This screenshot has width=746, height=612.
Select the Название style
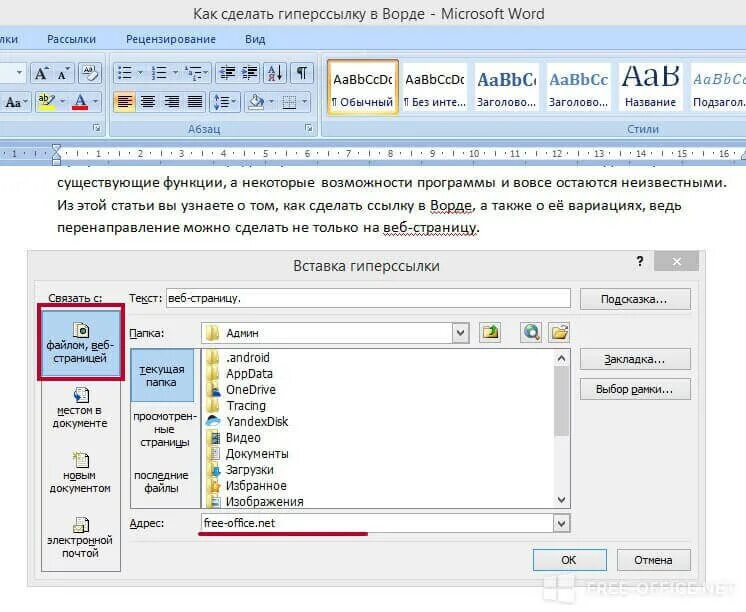point(650,88)
